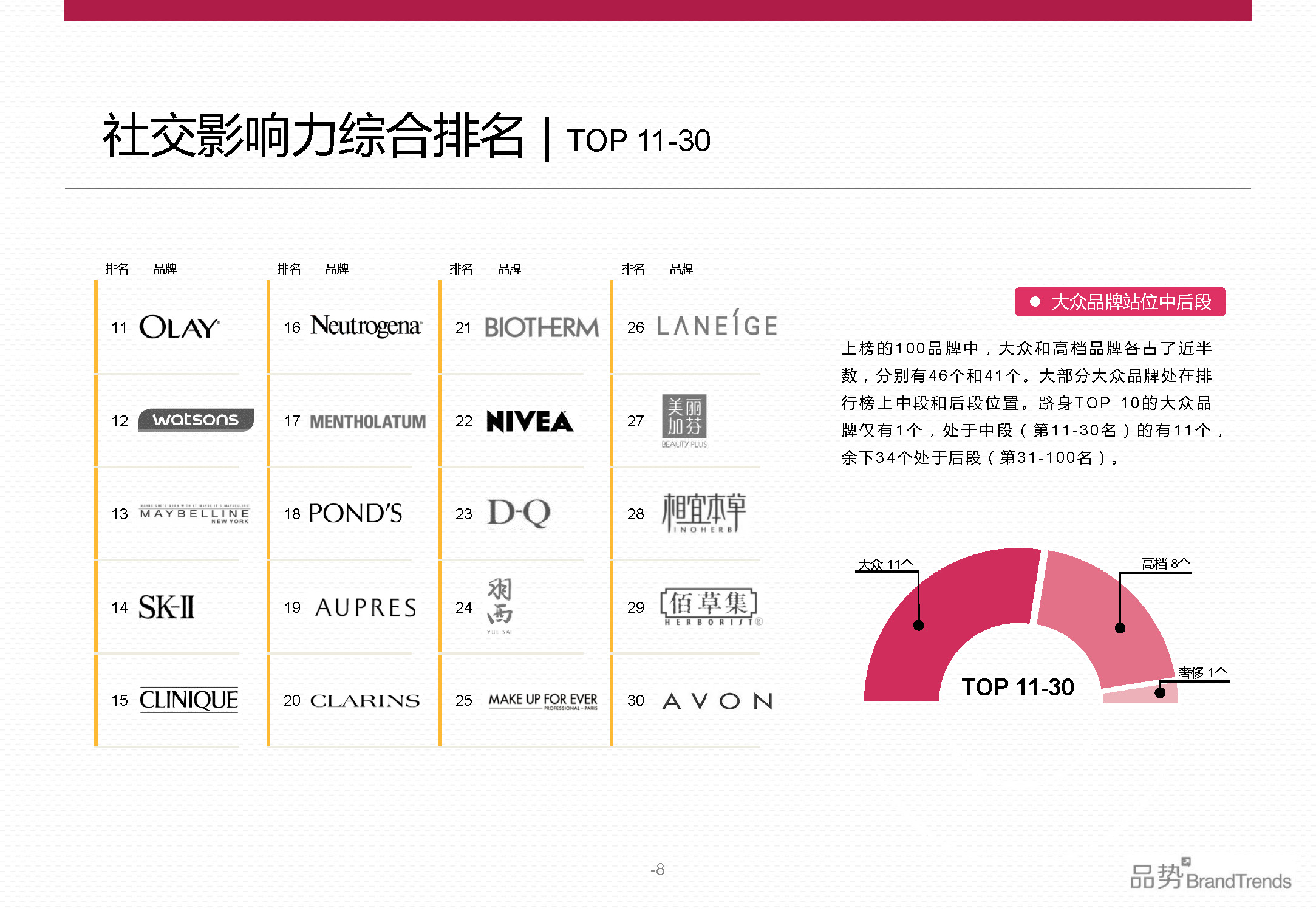This screenshot has width=1316, height=911.
Task: Select the 大众 11个 leader-line dot
Action: (918, 626)
